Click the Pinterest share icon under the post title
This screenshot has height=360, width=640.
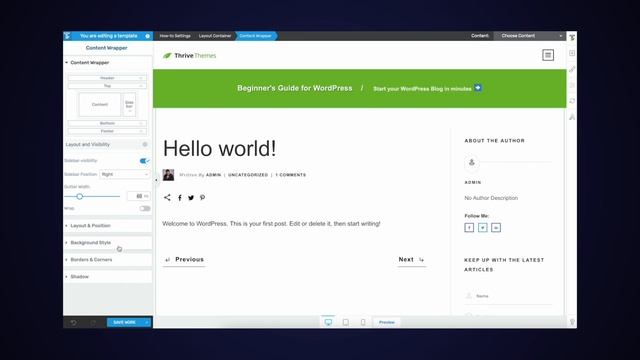202,198
